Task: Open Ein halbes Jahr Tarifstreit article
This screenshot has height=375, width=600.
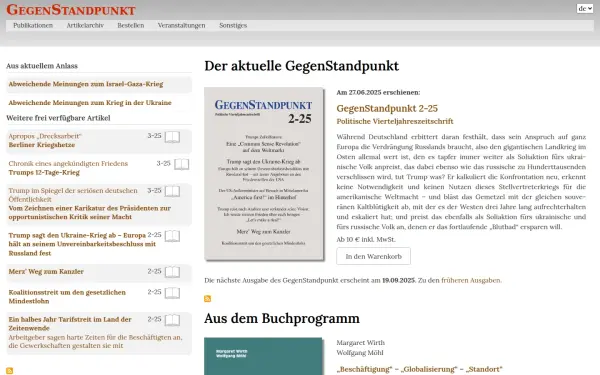Action: coord(70,324)
